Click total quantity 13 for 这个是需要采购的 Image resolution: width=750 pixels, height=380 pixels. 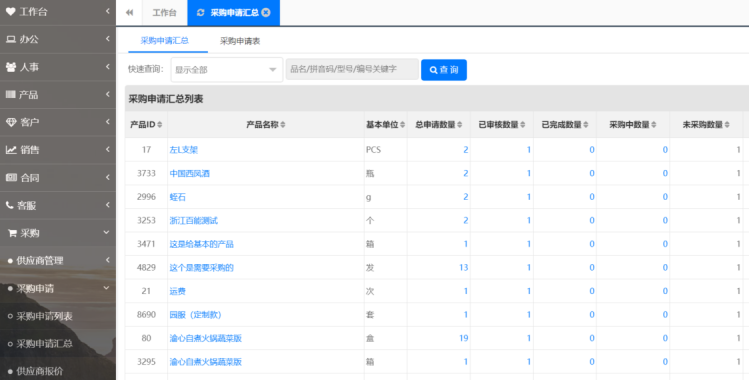pyautogui.click(x=463, y=268)
